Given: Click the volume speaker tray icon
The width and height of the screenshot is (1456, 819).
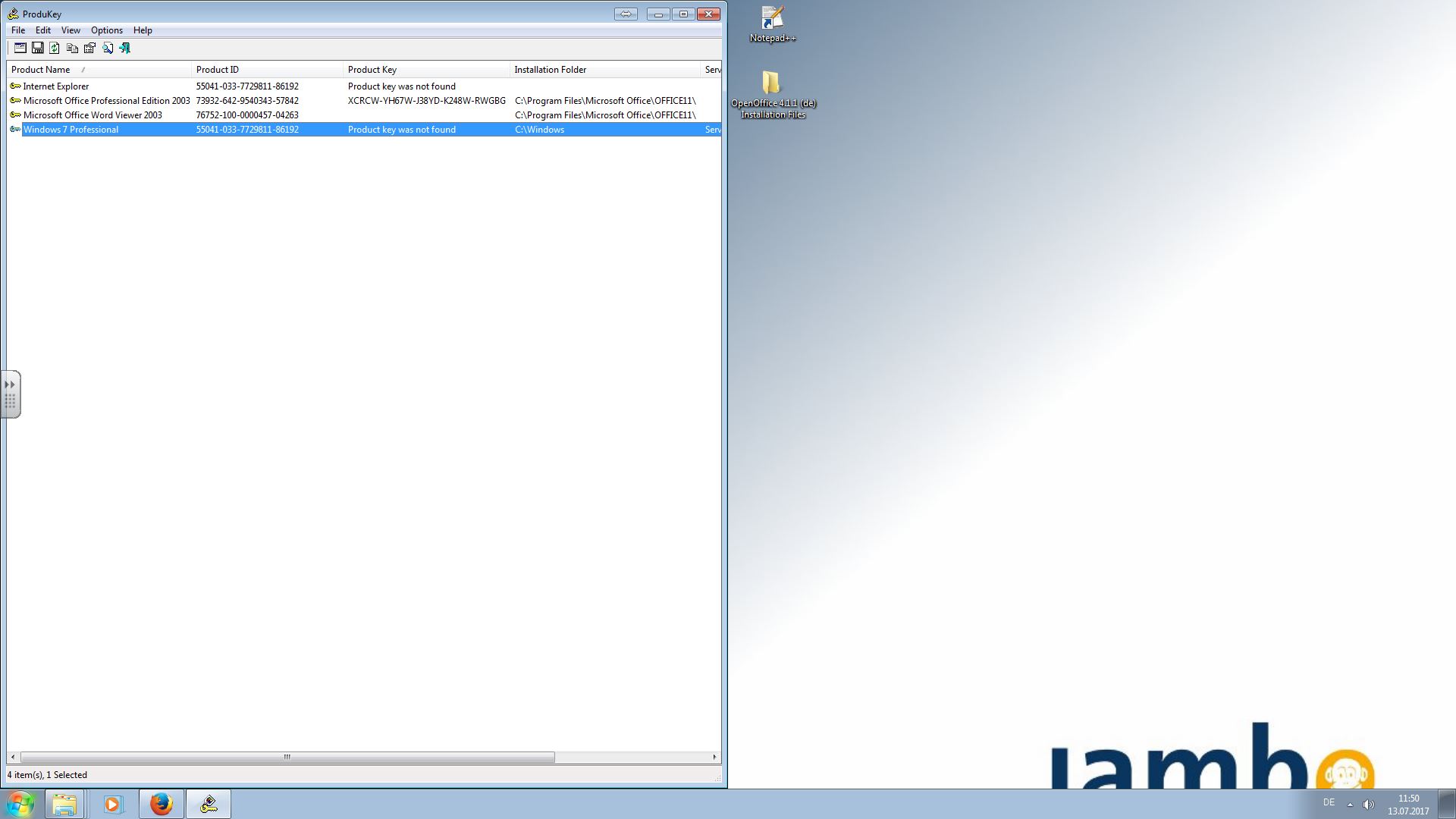Looking at the screenshot, I should 1369,805.
